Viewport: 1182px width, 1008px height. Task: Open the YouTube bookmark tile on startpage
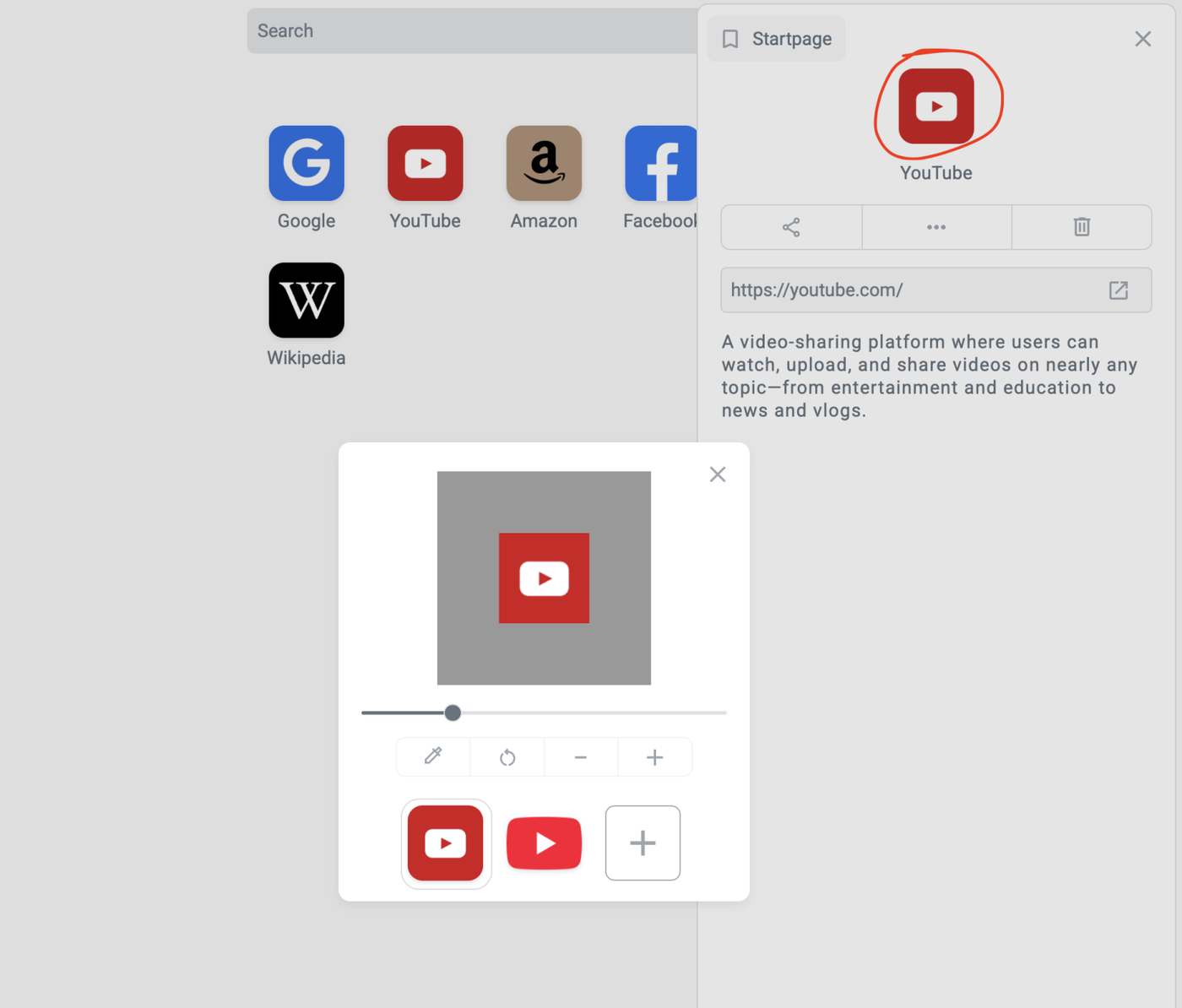click(425, 163)
